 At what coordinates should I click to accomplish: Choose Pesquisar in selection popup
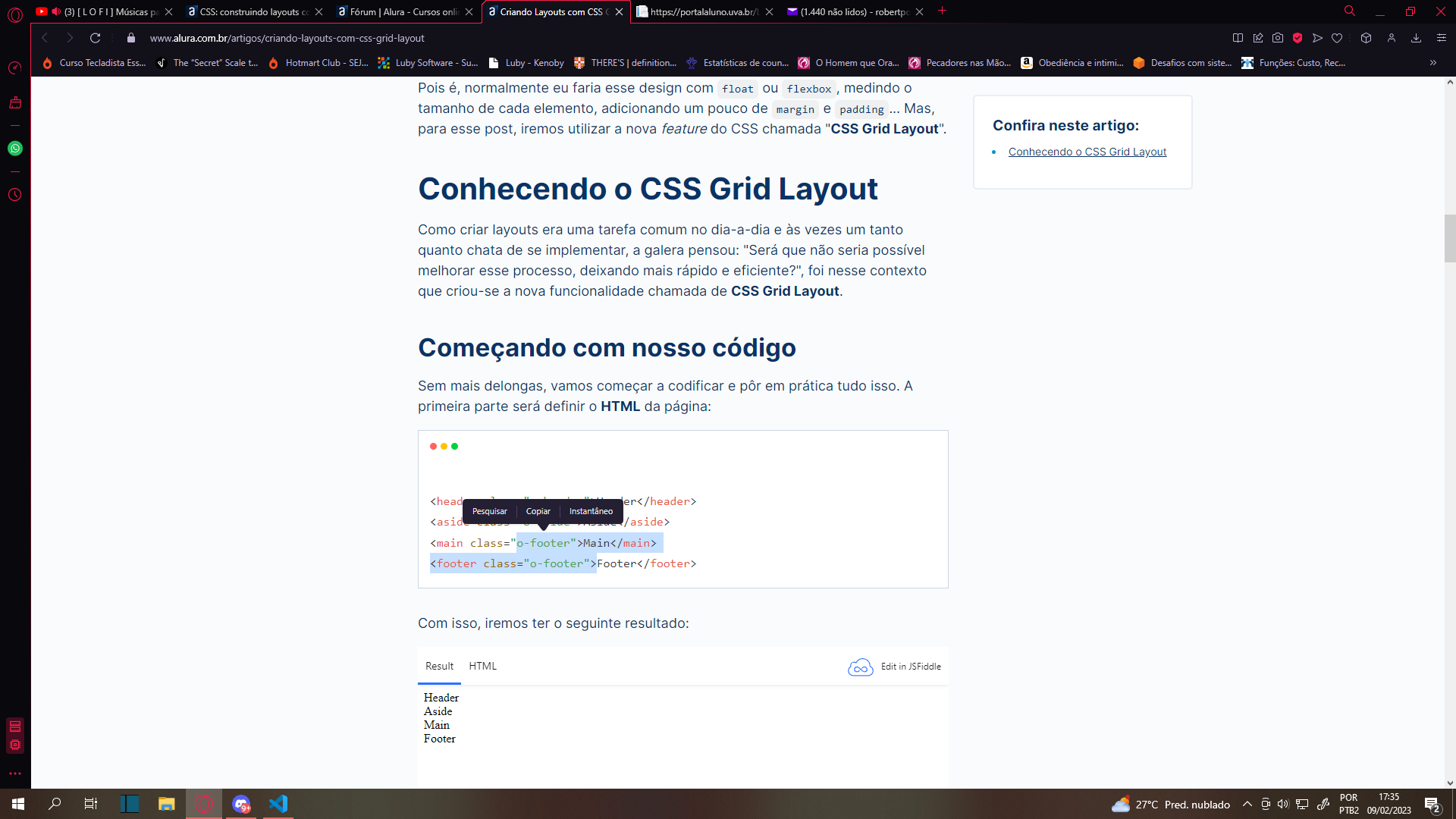[489, 511]
